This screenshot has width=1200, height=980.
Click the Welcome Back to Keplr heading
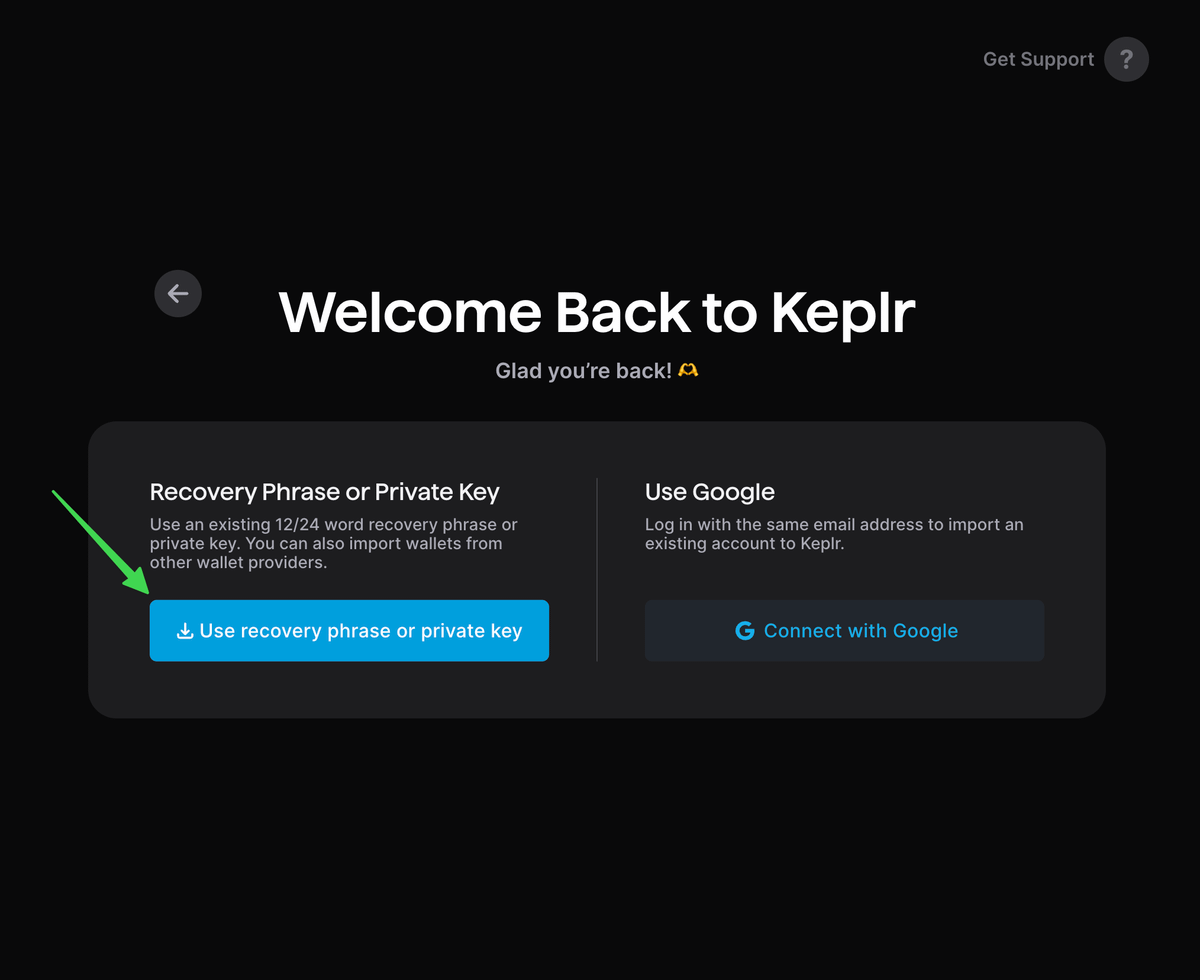point(597,312)
